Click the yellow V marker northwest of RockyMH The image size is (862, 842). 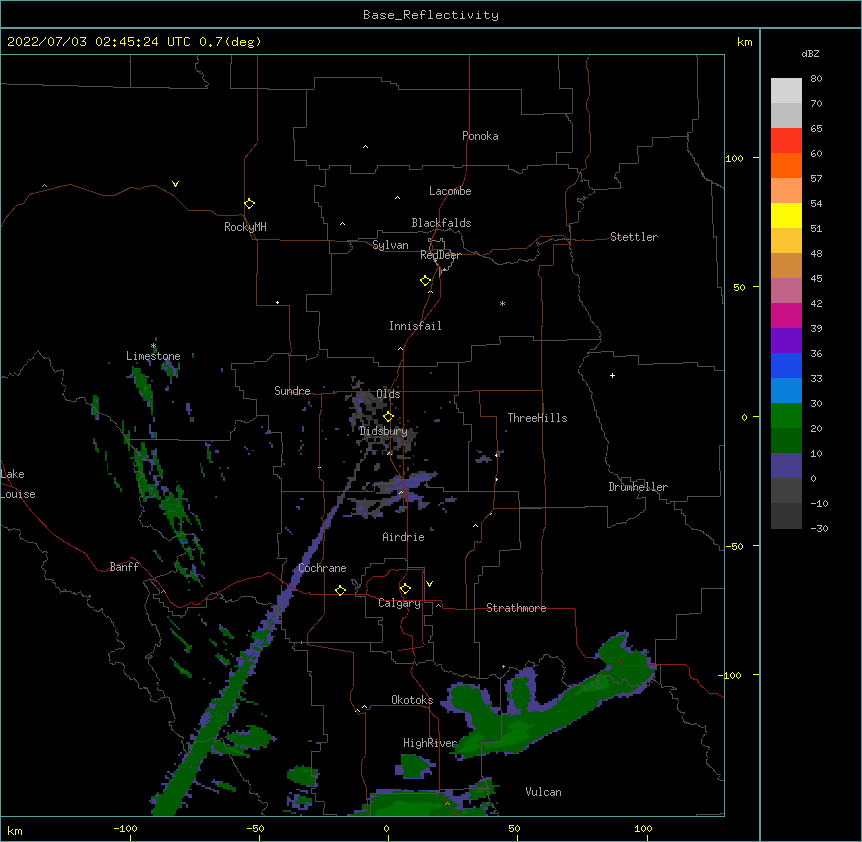tap(175, 184)
